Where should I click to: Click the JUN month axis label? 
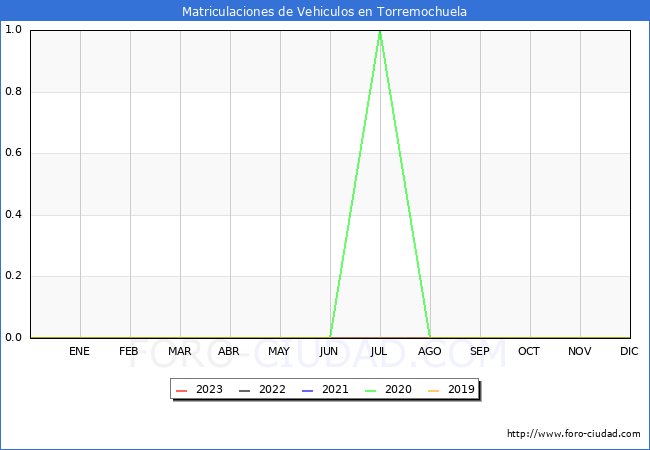click(328, 351)
